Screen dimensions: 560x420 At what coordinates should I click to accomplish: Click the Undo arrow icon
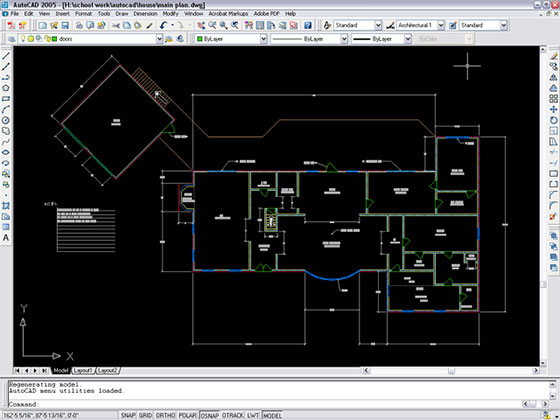click(164, 25)
